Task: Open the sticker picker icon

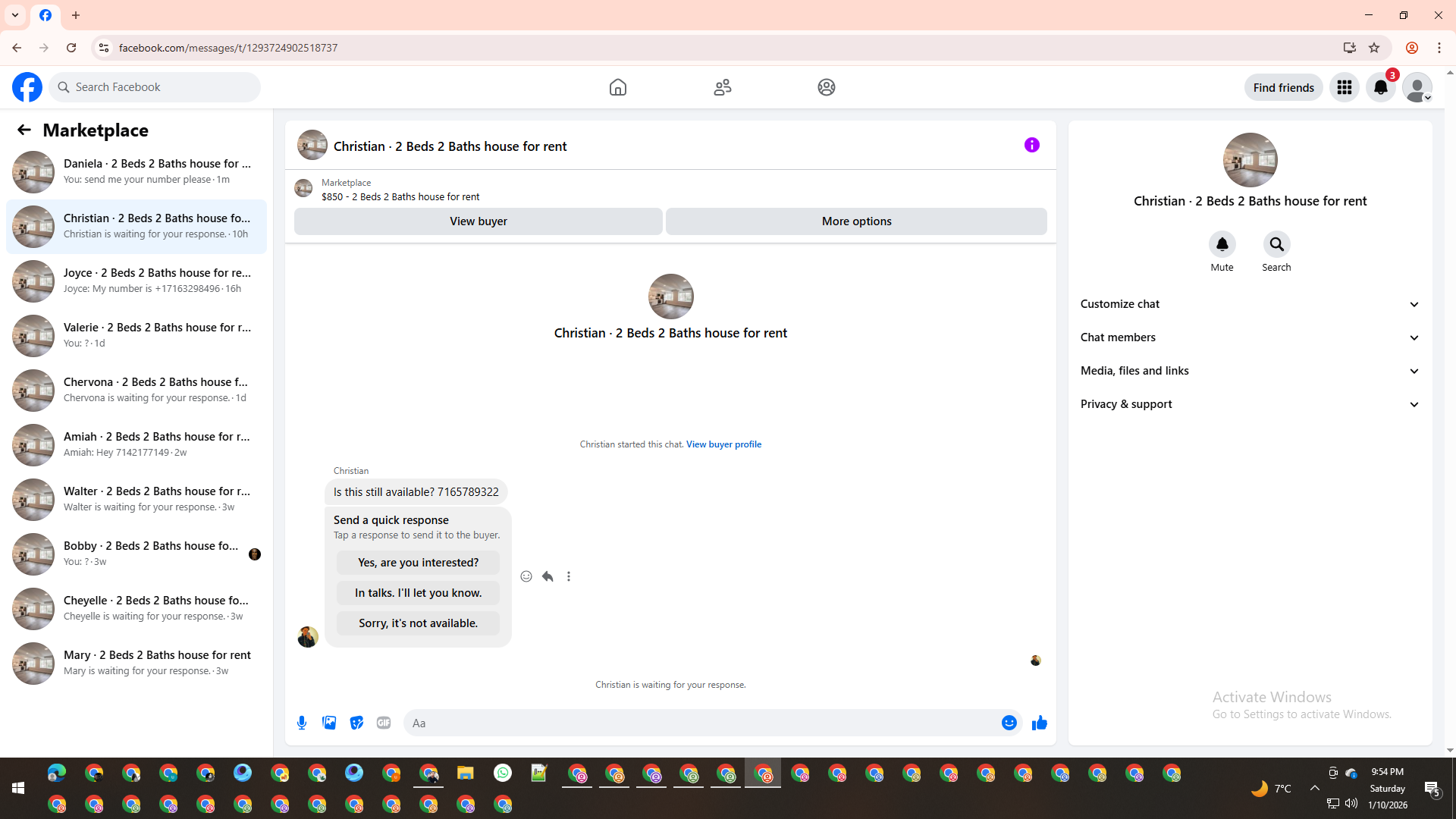Action: click(x=356, y=723)
